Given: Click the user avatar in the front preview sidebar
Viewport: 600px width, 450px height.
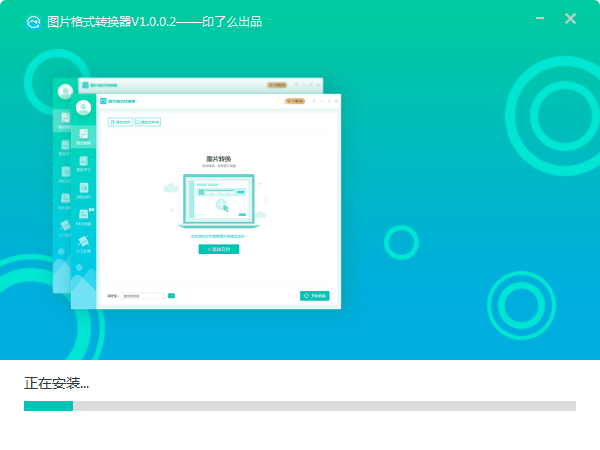Looking at the screenshot, I should 84,107.
